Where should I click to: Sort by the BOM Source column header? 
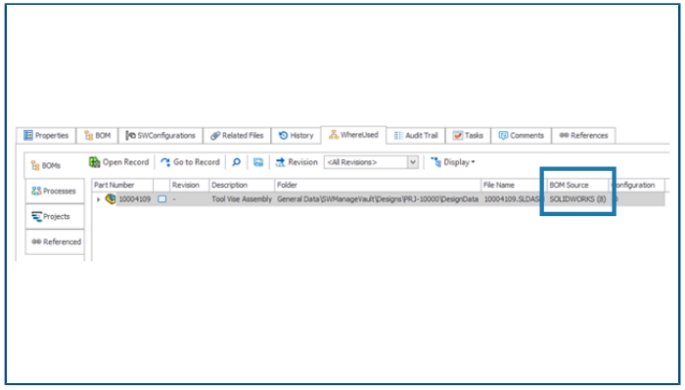(577, 185)
